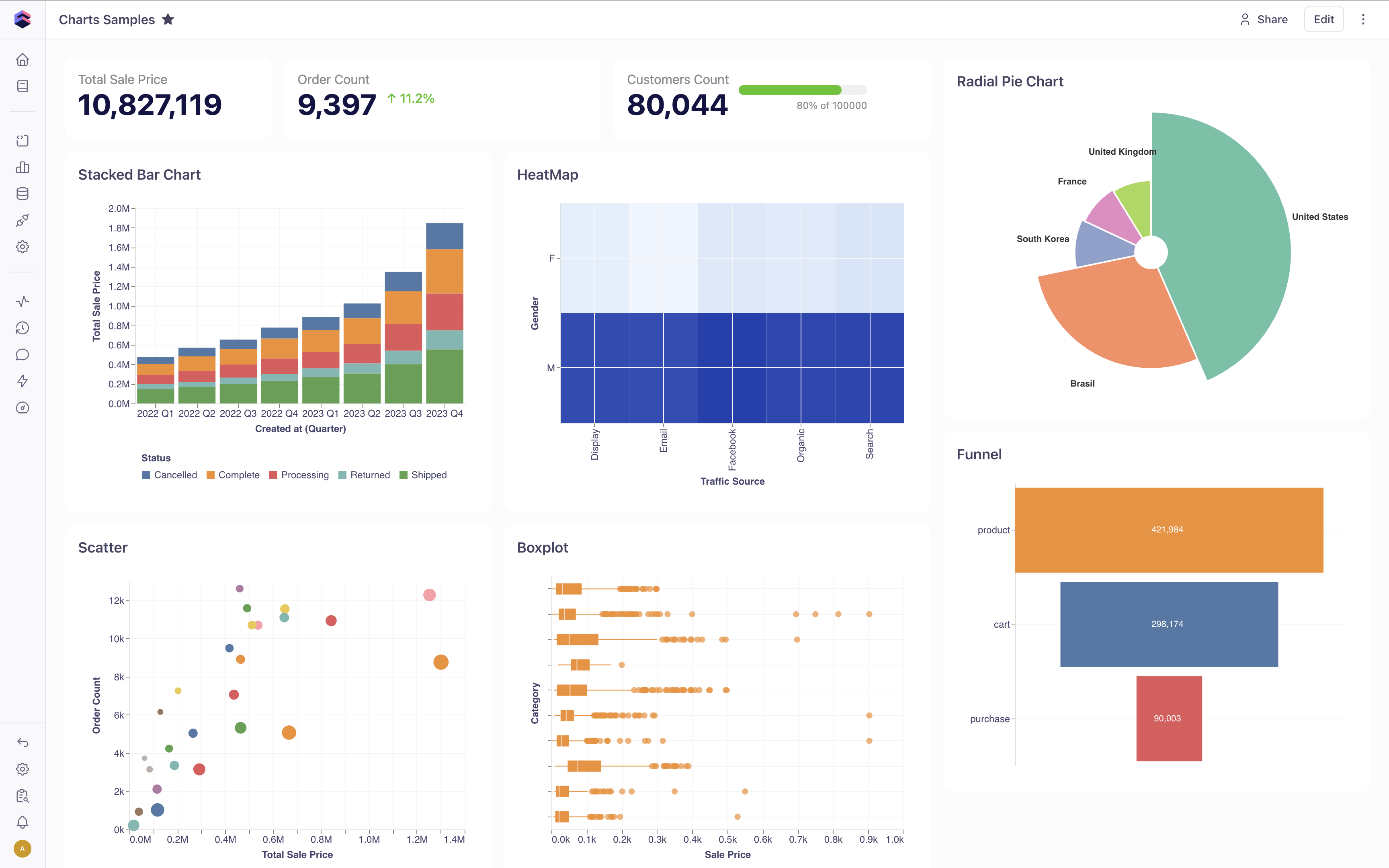
Task: Open notifications via the bell icon
Action: click(x=23, y=822)
